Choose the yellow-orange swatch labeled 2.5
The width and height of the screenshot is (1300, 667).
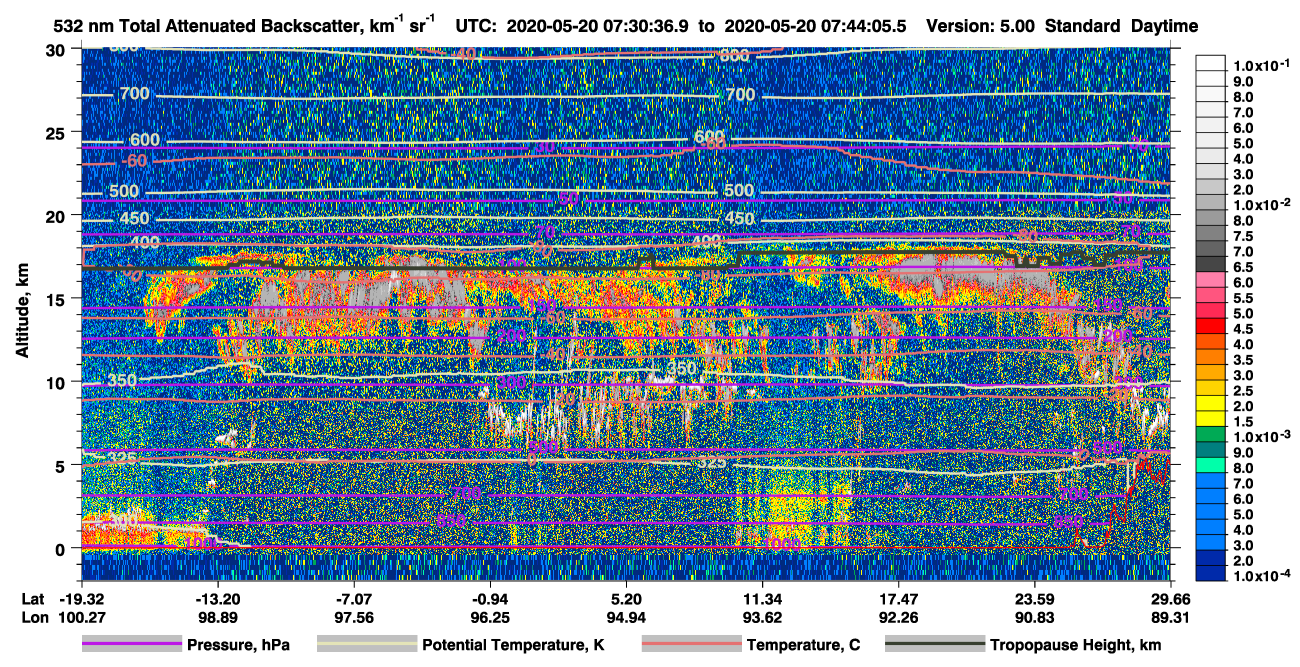pos(1213,389)
